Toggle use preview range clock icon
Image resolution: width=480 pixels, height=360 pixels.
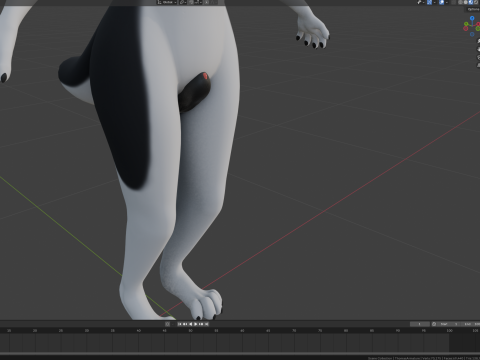pyautogui.click(x=434, y=324)
